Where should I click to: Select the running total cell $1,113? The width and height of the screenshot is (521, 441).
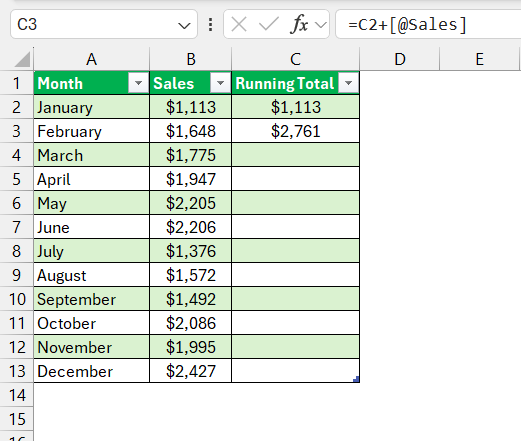tap(296, 107)
